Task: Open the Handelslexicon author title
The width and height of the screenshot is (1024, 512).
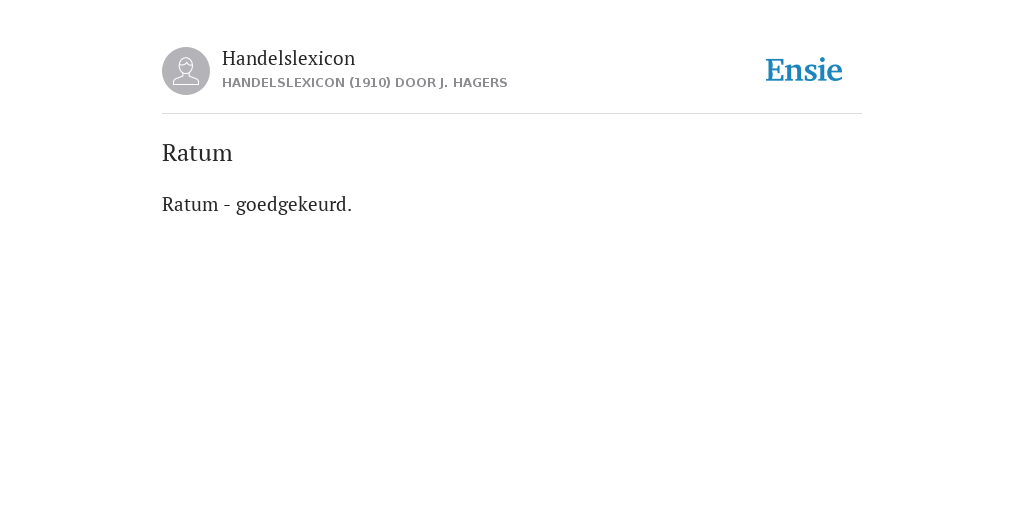Action: coord(289,58)
